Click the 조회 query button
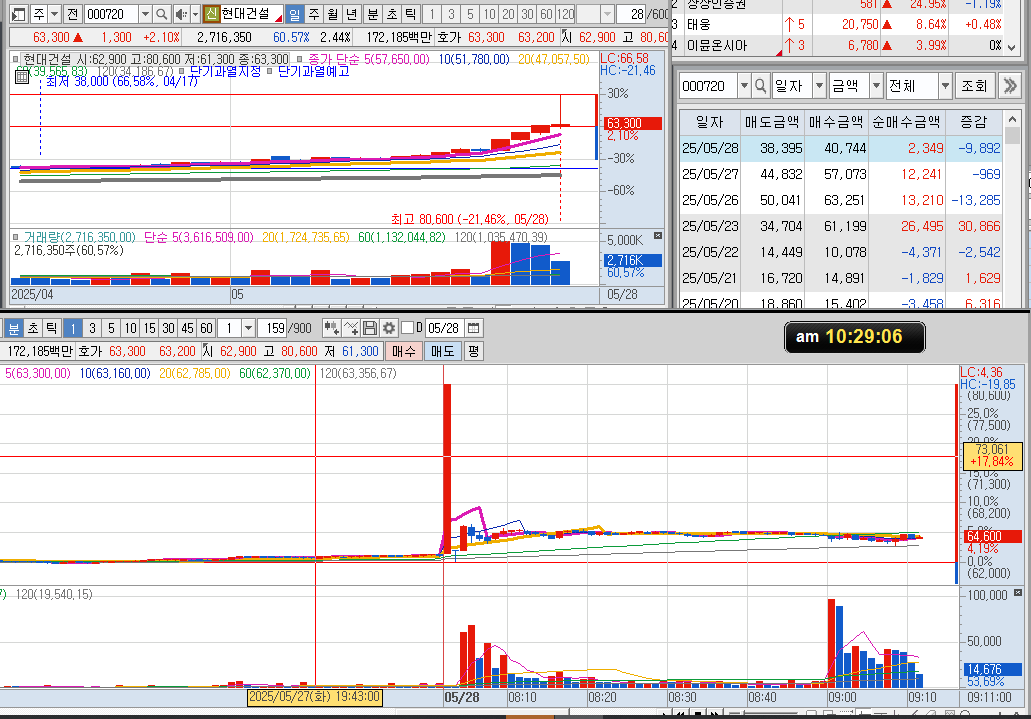 [x=974, y=86]
